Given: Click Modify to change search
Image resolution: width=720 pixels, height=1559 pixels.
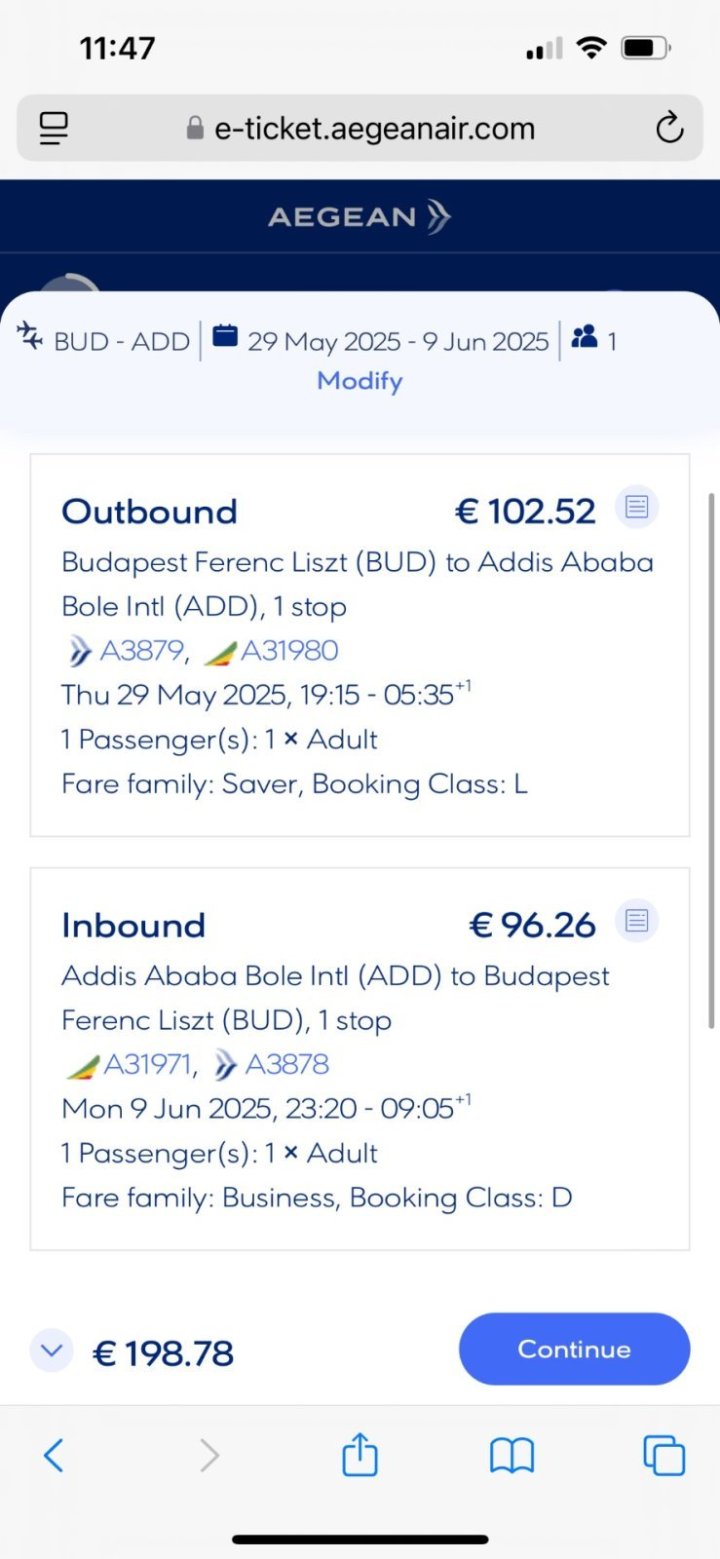Looking at the screenshot, I should (x=360, y=381).
